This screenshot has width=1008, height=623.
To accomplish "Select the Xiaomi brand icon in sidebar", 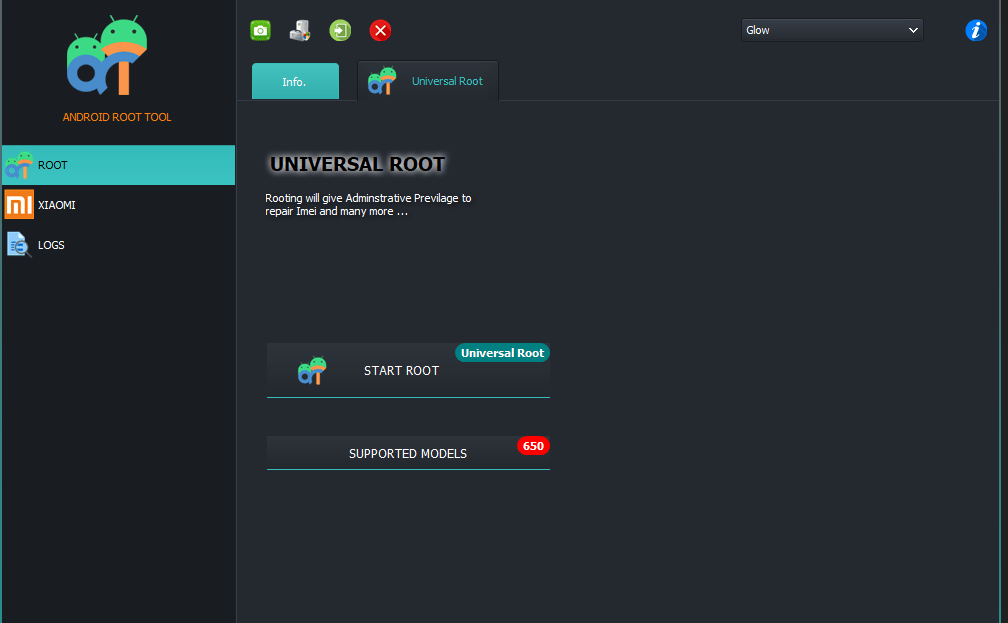I will 19,205.
